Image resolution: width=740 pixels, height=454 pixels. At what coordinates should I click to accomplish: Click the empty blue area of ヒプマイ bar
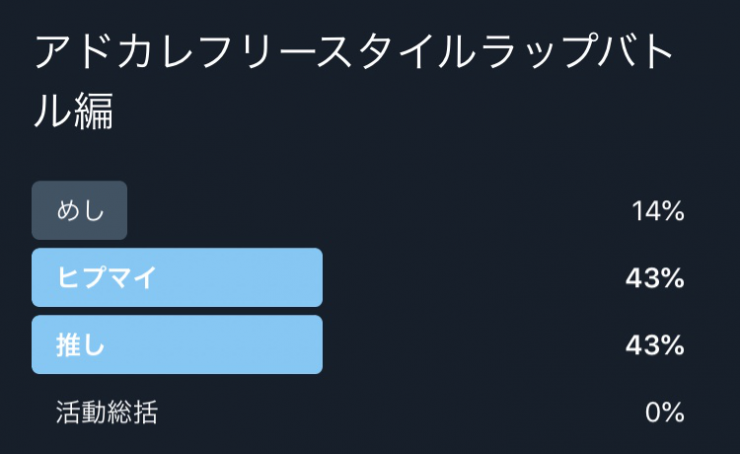tap(238, 277)
